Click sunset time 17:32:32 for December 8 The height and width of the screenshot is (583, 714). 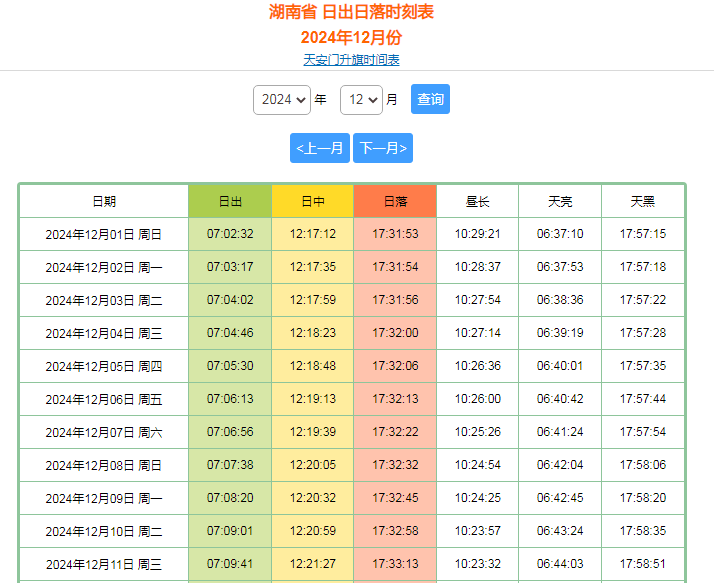click(x=395, y=465)
